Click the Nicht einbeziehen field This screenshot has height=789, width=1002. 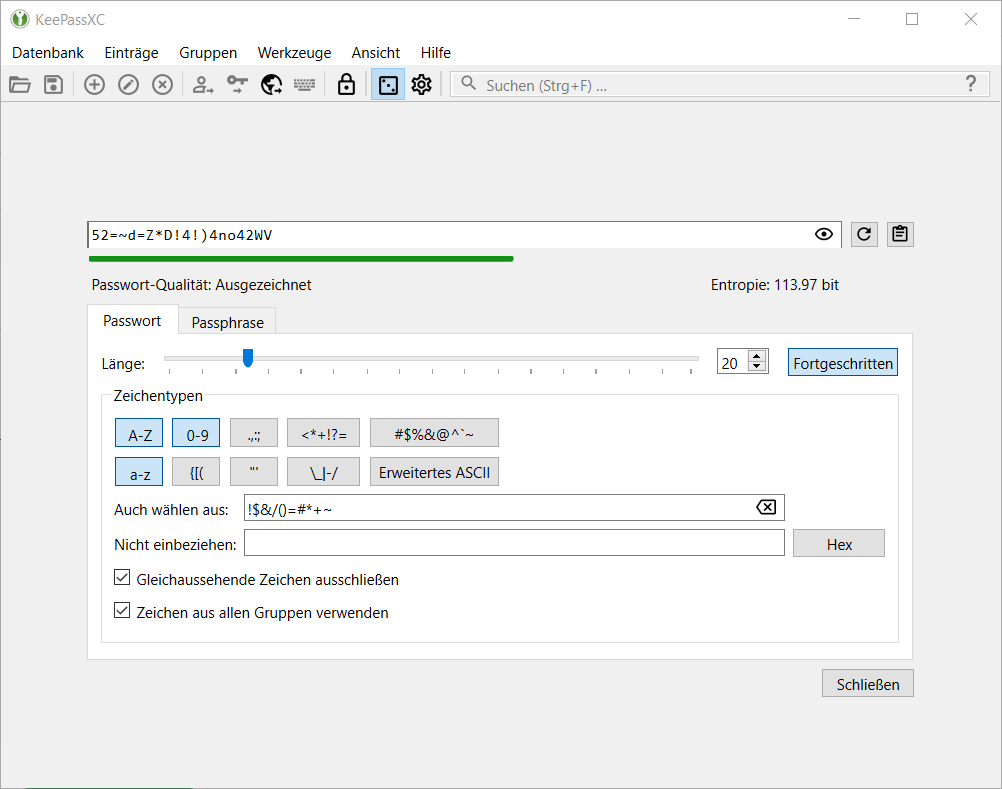tap(514, 543)
